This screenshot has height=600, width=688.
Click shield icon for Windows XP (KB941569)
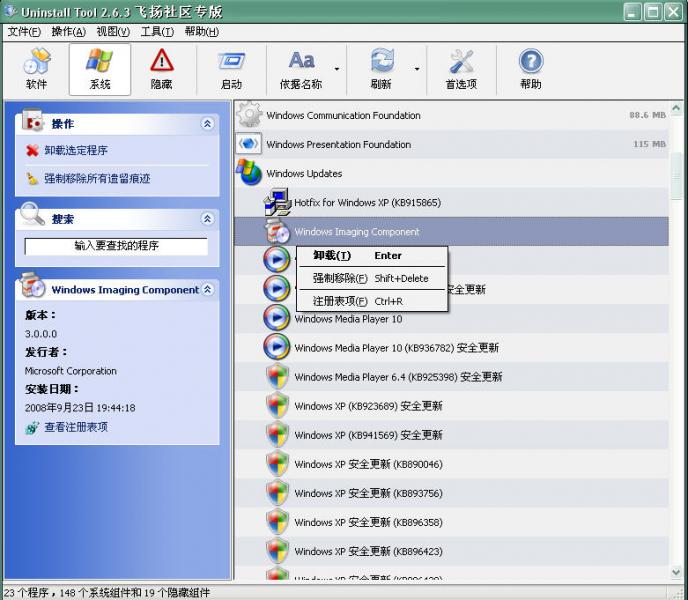277,434
